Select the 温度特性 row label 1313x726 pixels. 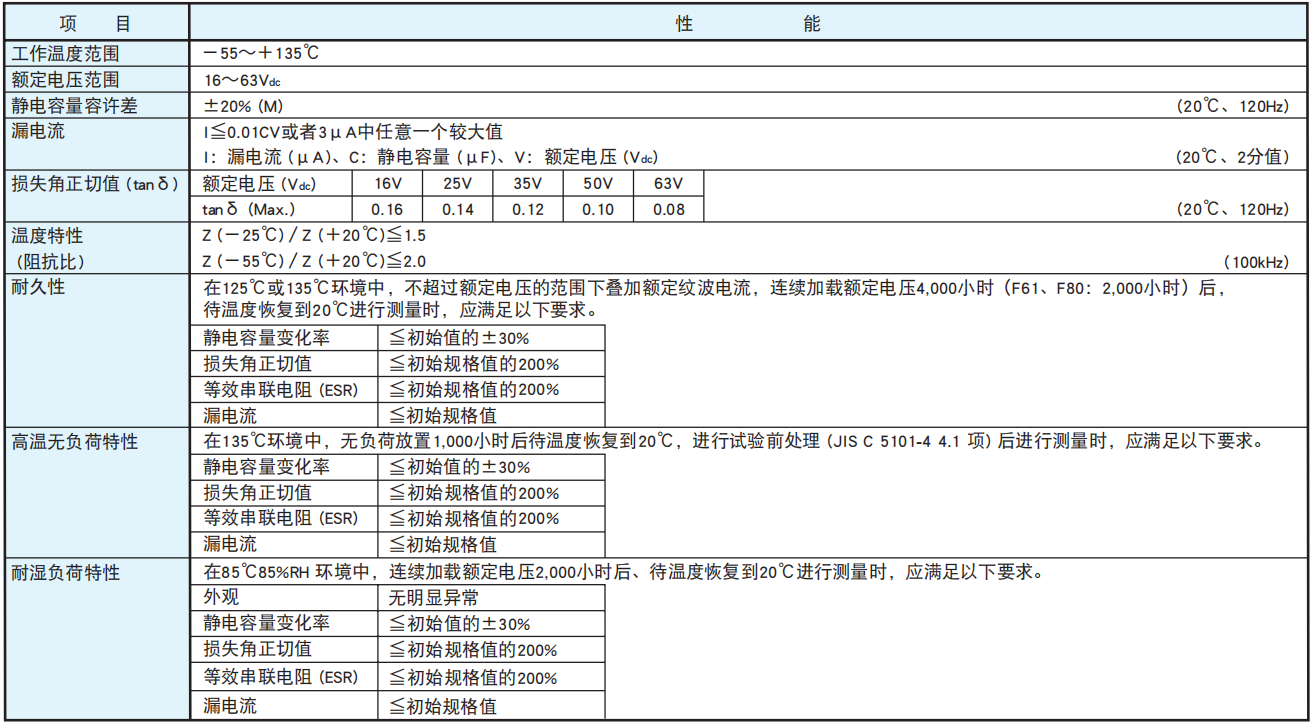tap(47, 236)
